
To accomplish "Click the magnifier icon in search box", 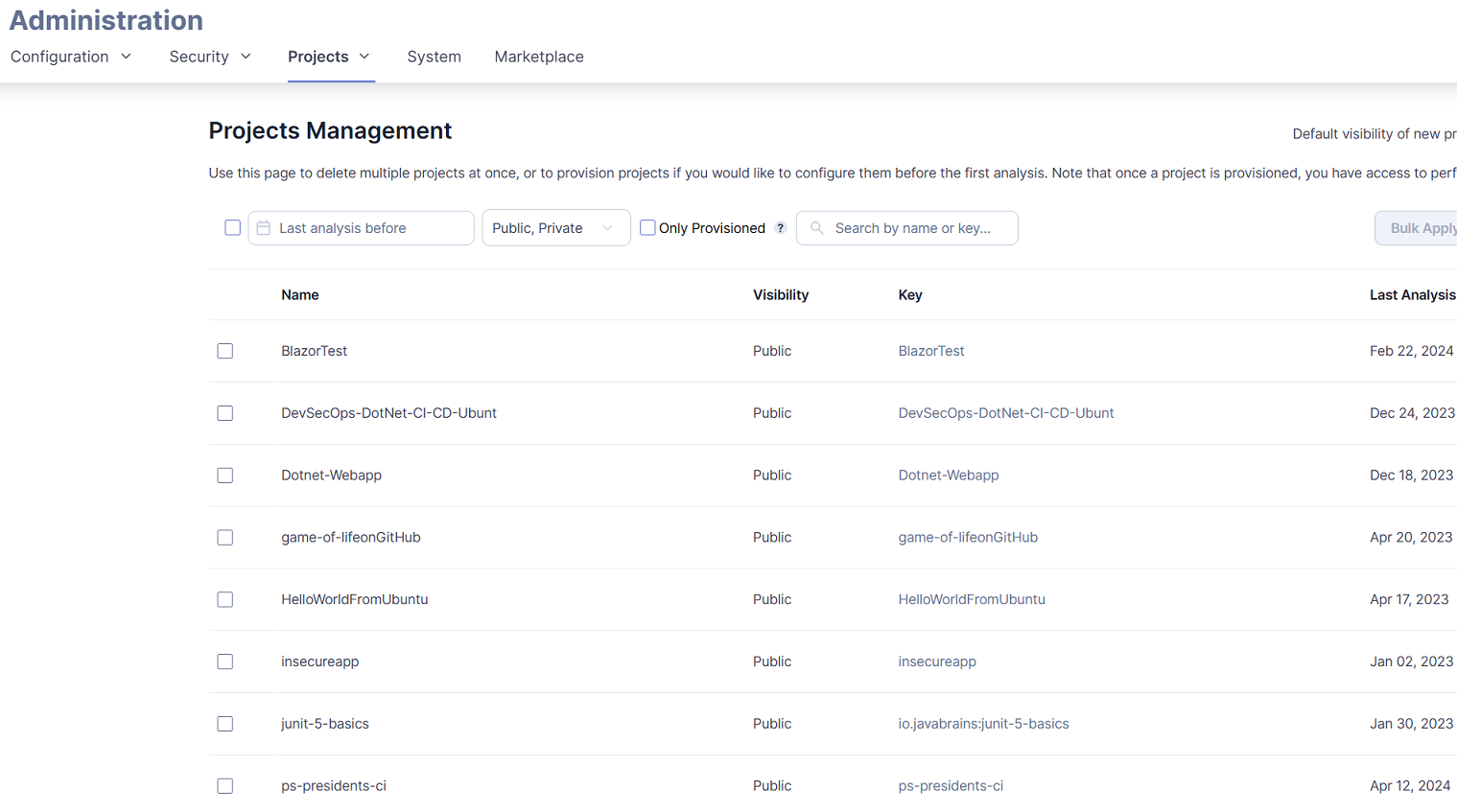I will [x=817, y=228].
